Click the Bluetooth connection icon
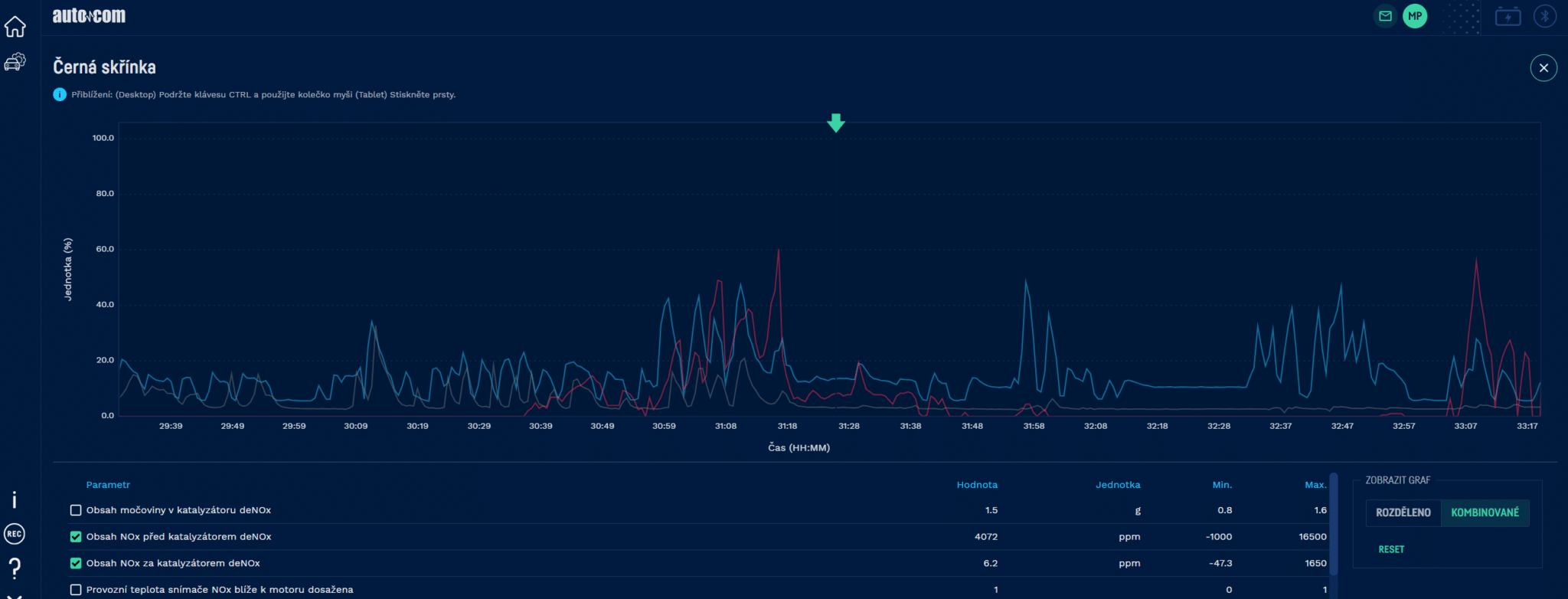1568x599 pixels. tap(1544, 16)
